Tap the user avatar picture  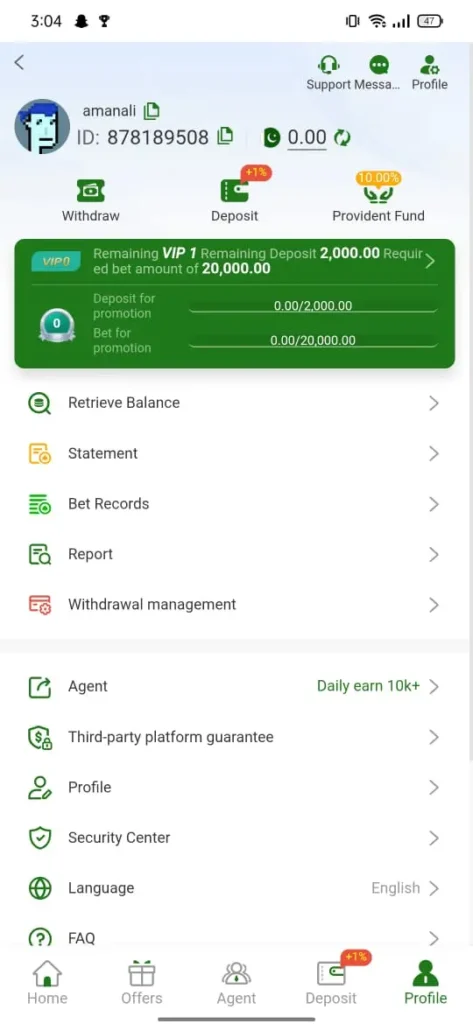pos(42,127)
